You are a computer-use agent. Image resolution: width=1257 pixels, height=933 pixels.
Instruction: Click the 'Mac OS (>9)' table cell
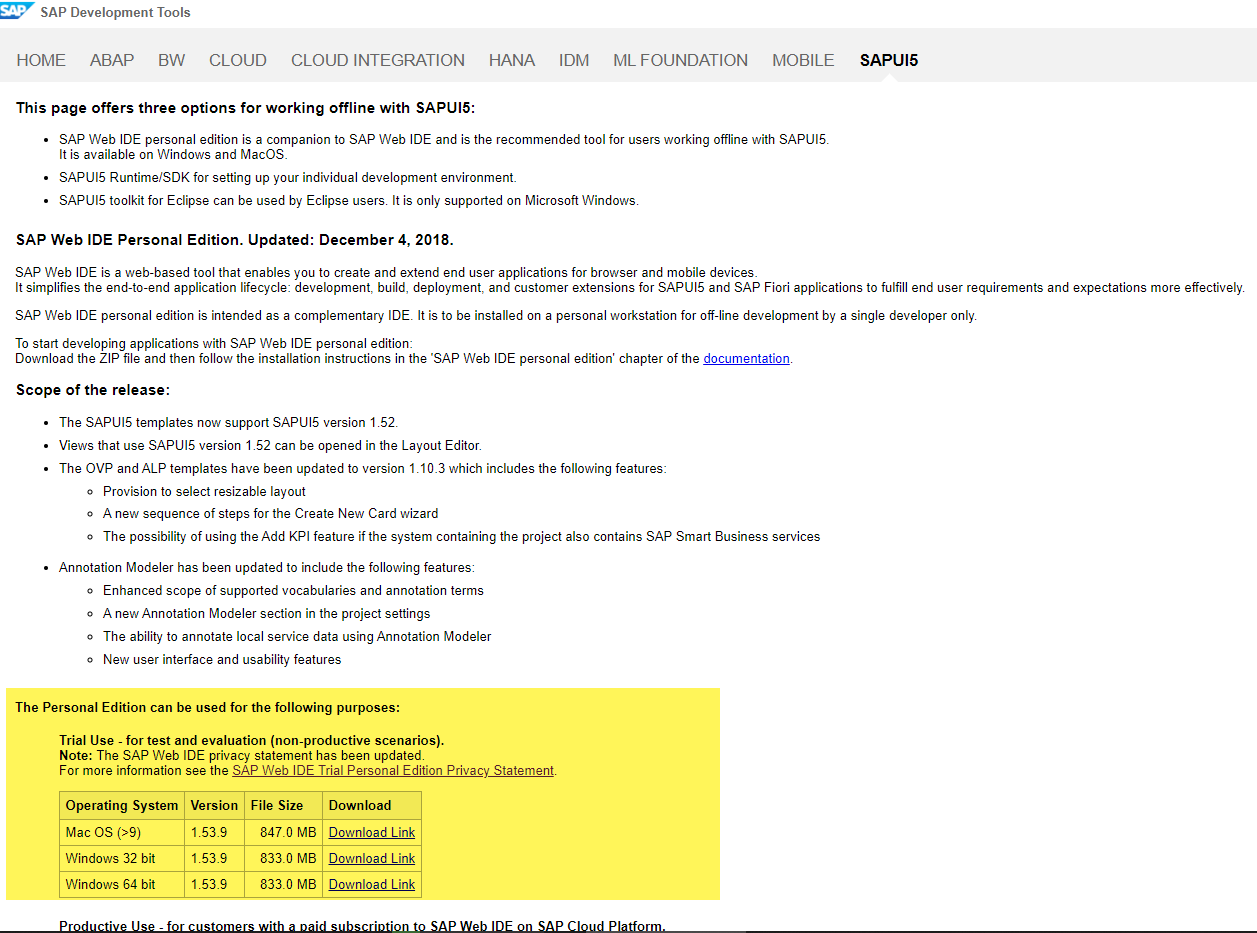click(x=122, y=832)
